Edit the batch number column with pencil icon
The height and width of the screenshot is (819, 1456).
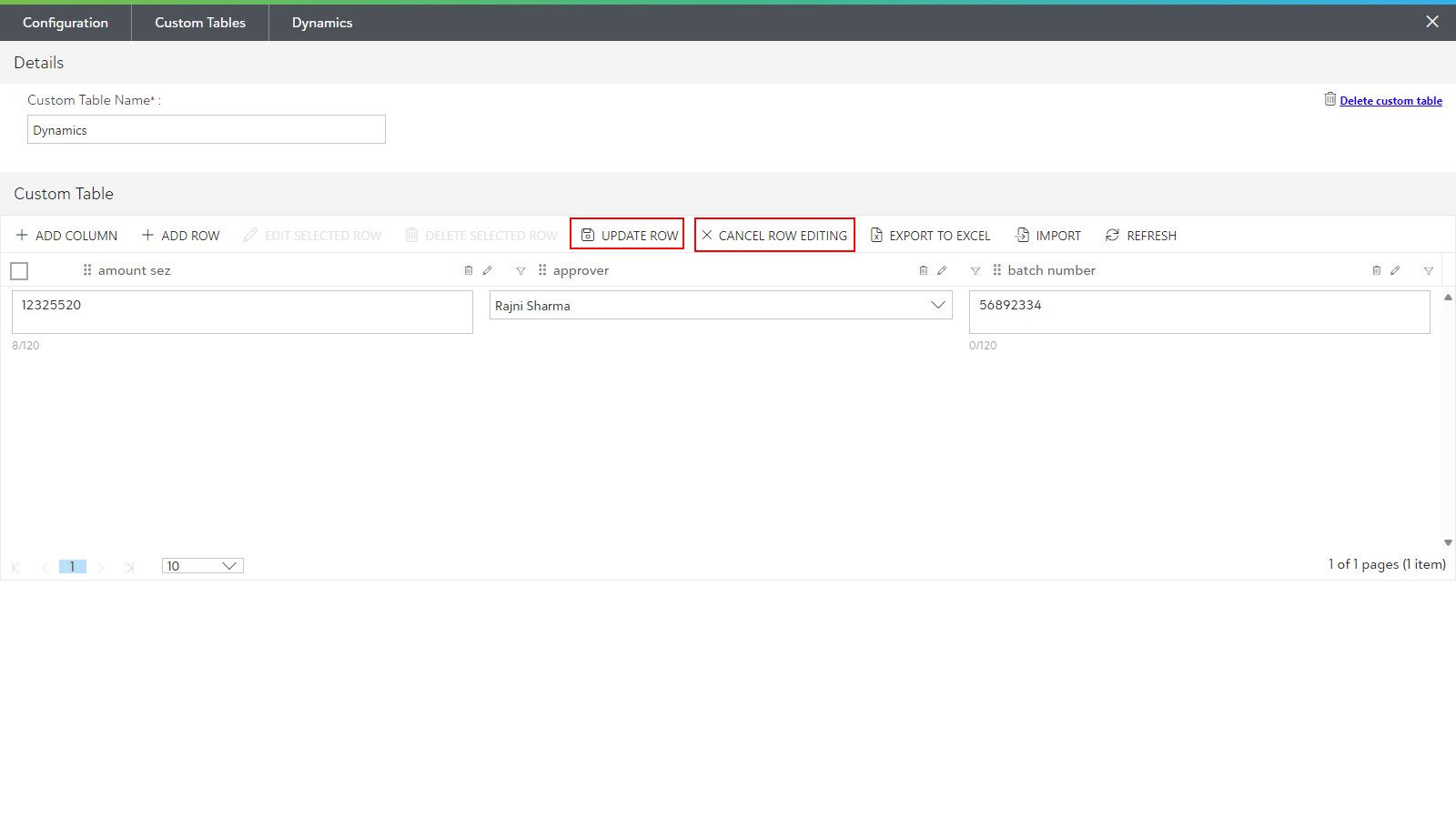click(x=1395, y=270)
